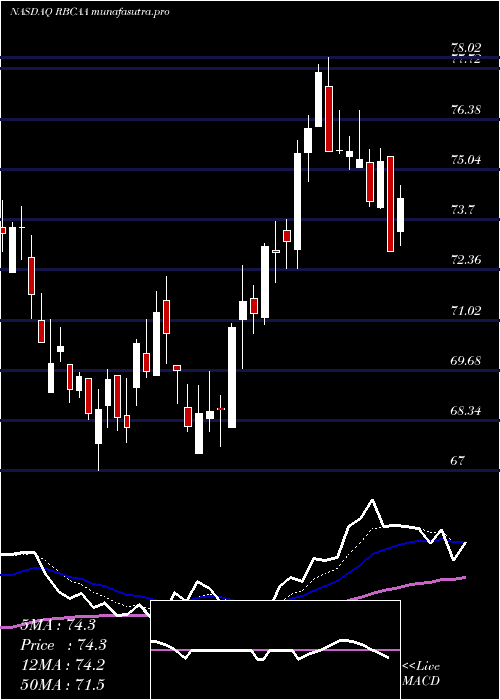
Task: Click the 67 price axis label
Action: coord(458,460)
